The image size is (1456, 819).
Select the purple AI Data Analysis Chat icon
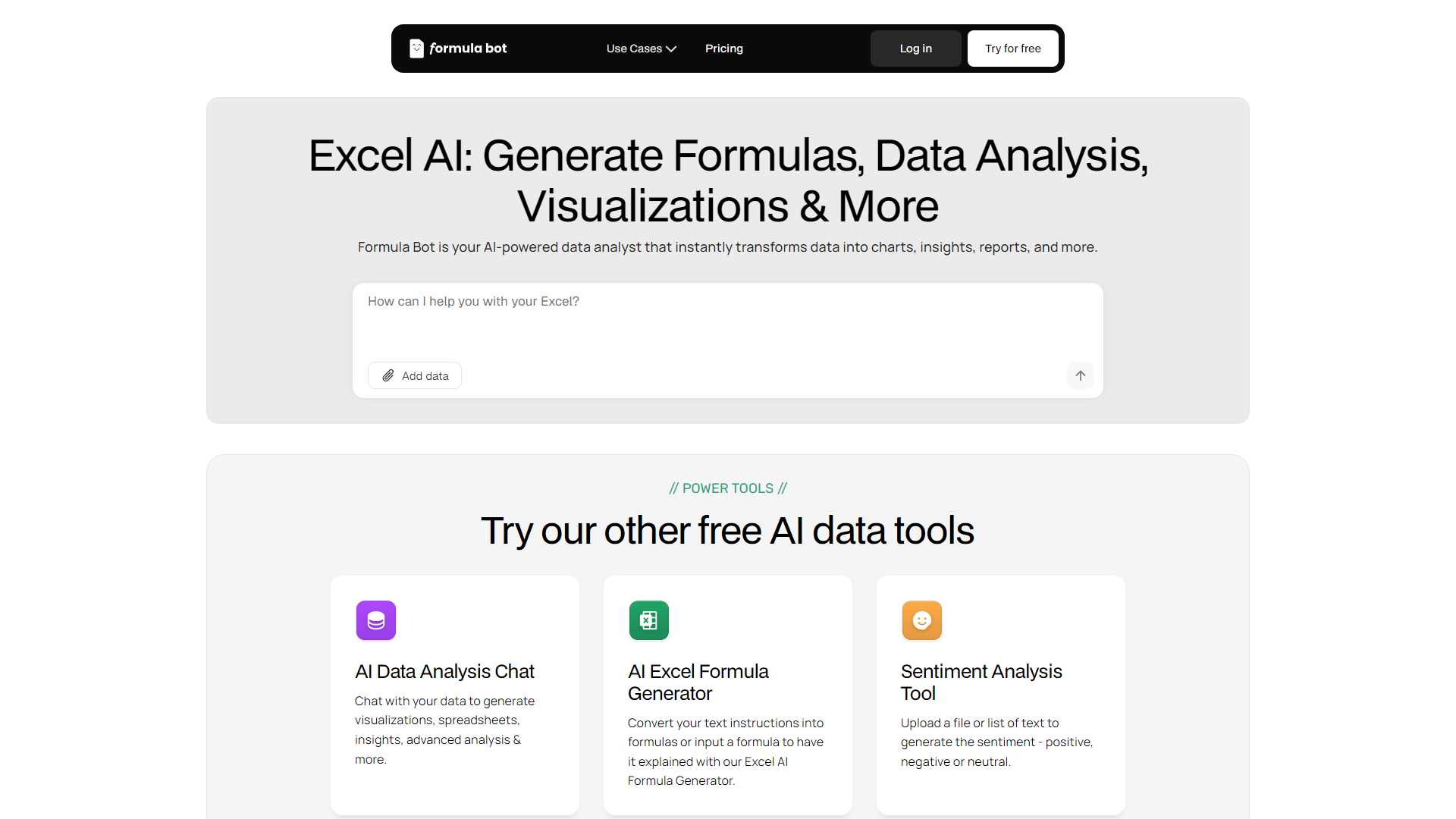375,620
